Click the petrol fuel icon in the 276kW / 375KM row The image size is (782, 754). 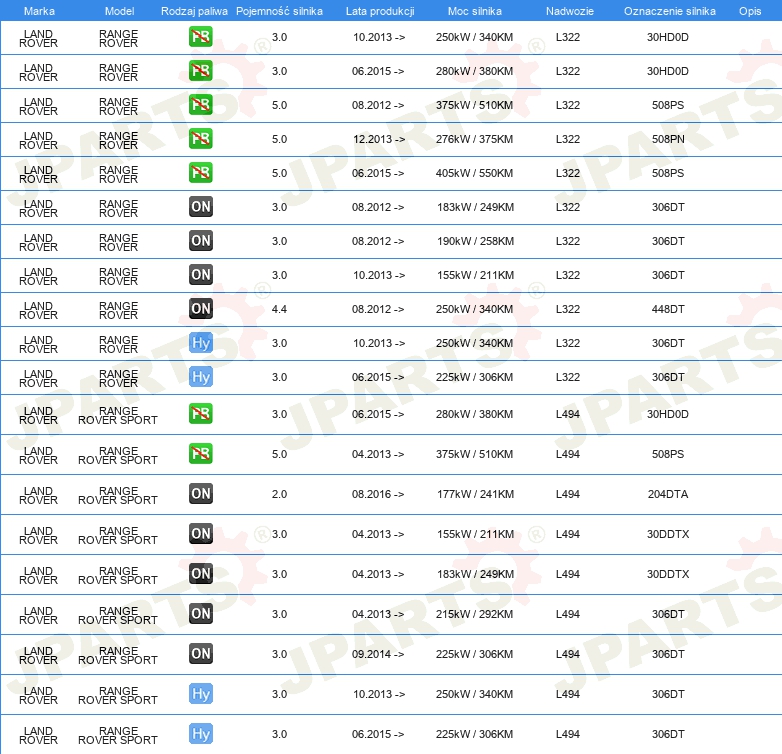[200, 139]
